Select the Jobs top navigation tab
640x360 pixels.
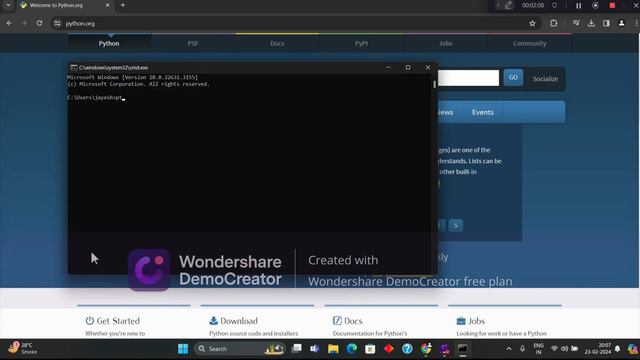(x=445, y=43)
